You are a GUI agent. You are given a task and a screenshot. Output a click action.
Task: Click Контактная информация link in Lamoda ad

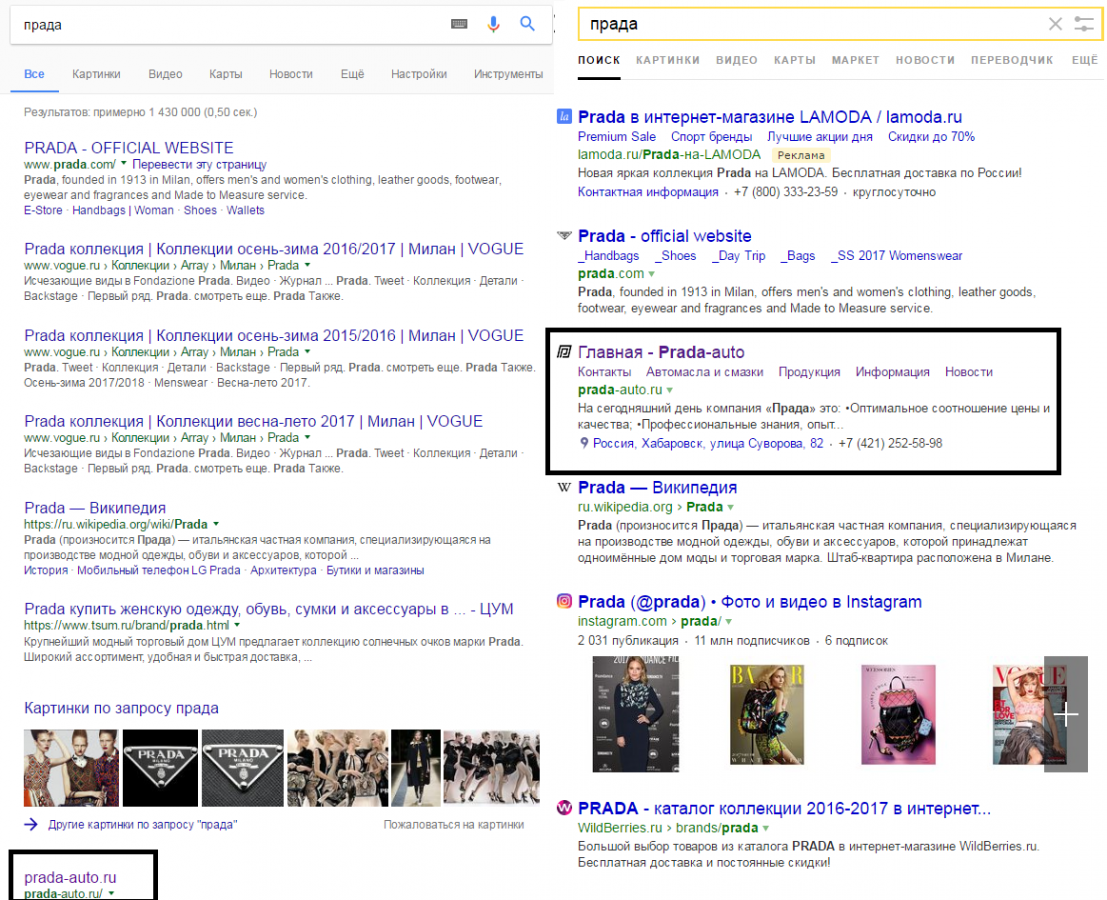[647, 192]
